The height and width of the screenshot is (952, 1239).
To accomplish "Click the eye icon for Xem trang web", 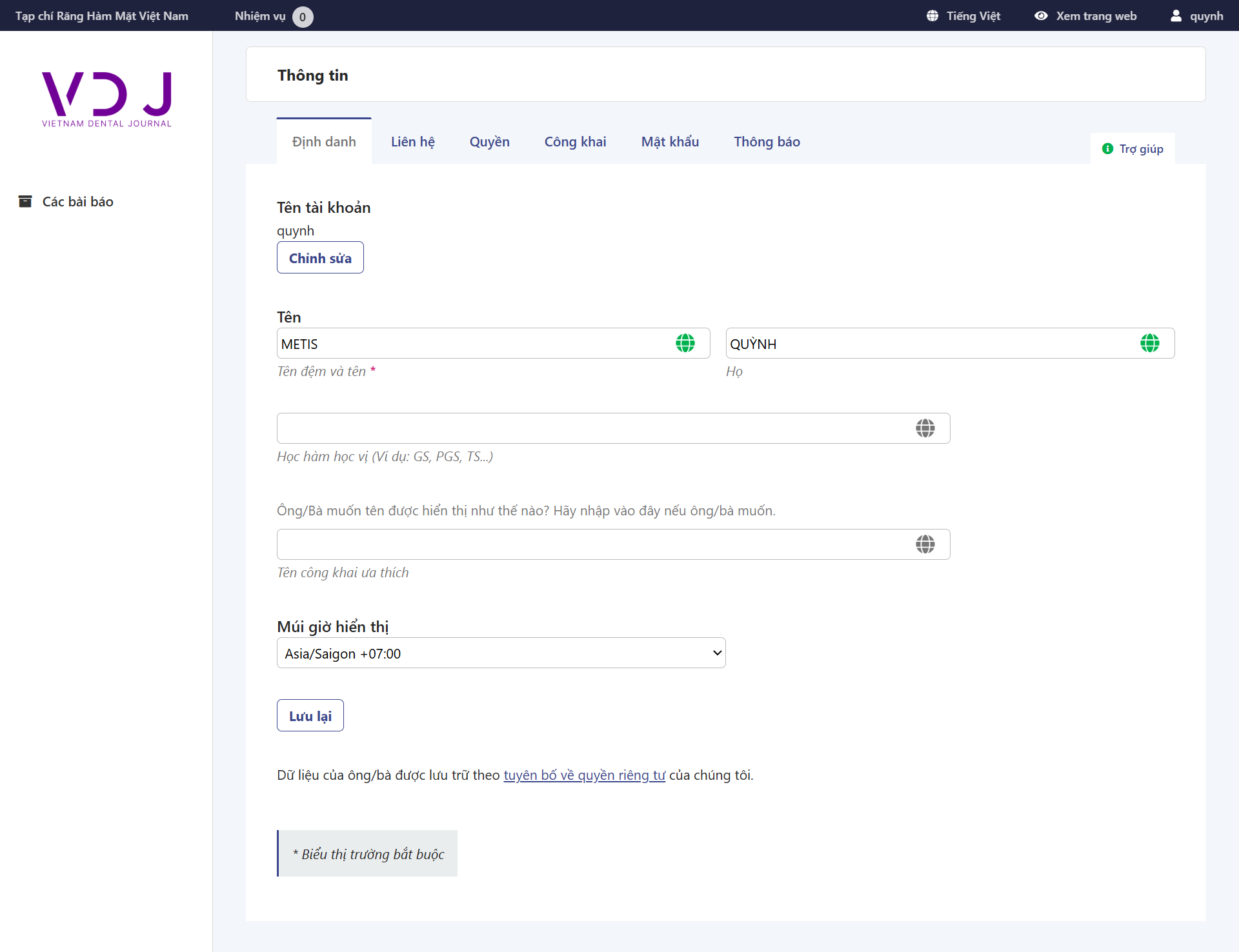I will coord(1041,15).
